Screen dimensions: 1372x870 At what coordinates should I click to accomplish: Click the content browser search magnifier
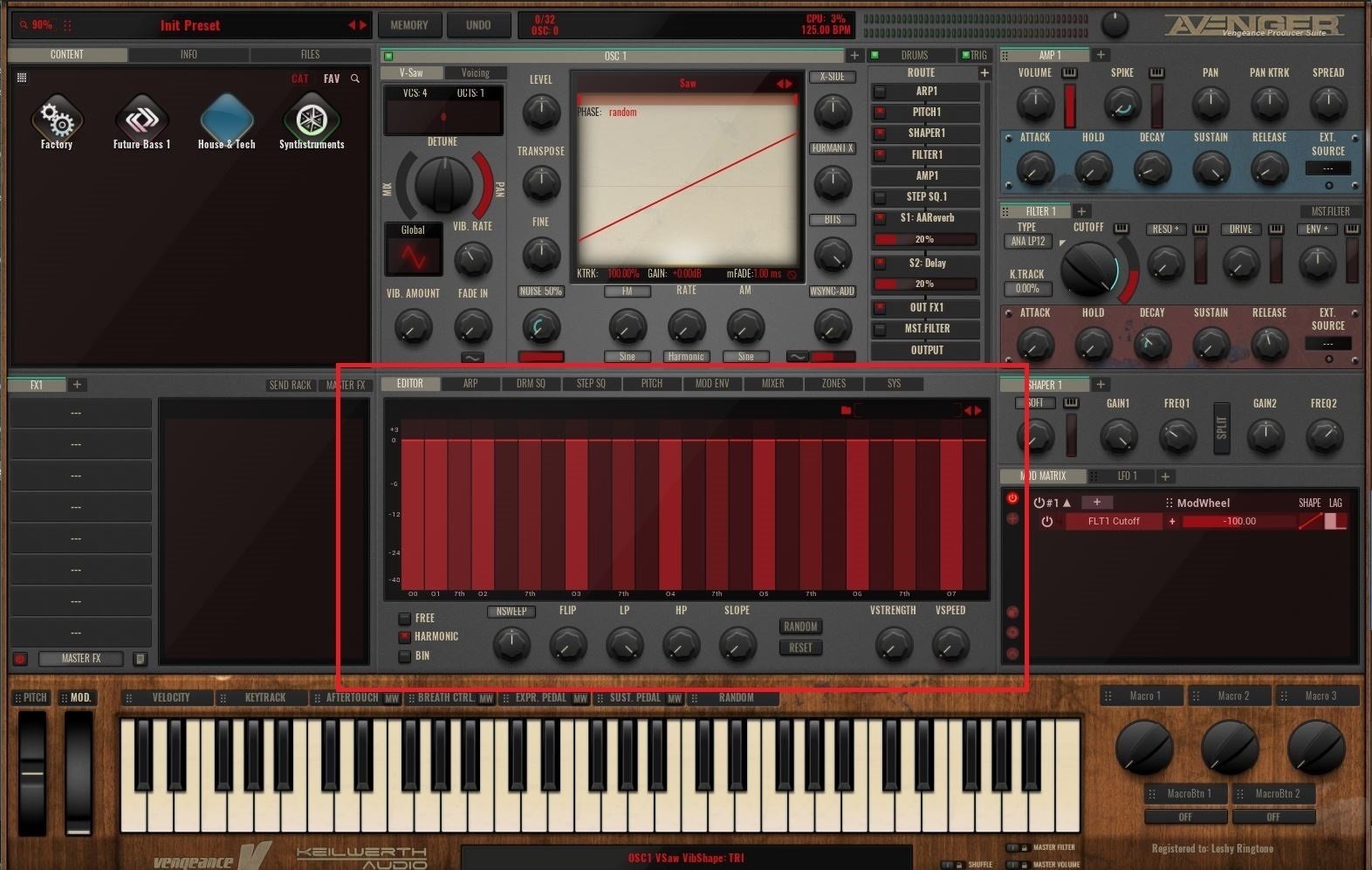(355, 79)
